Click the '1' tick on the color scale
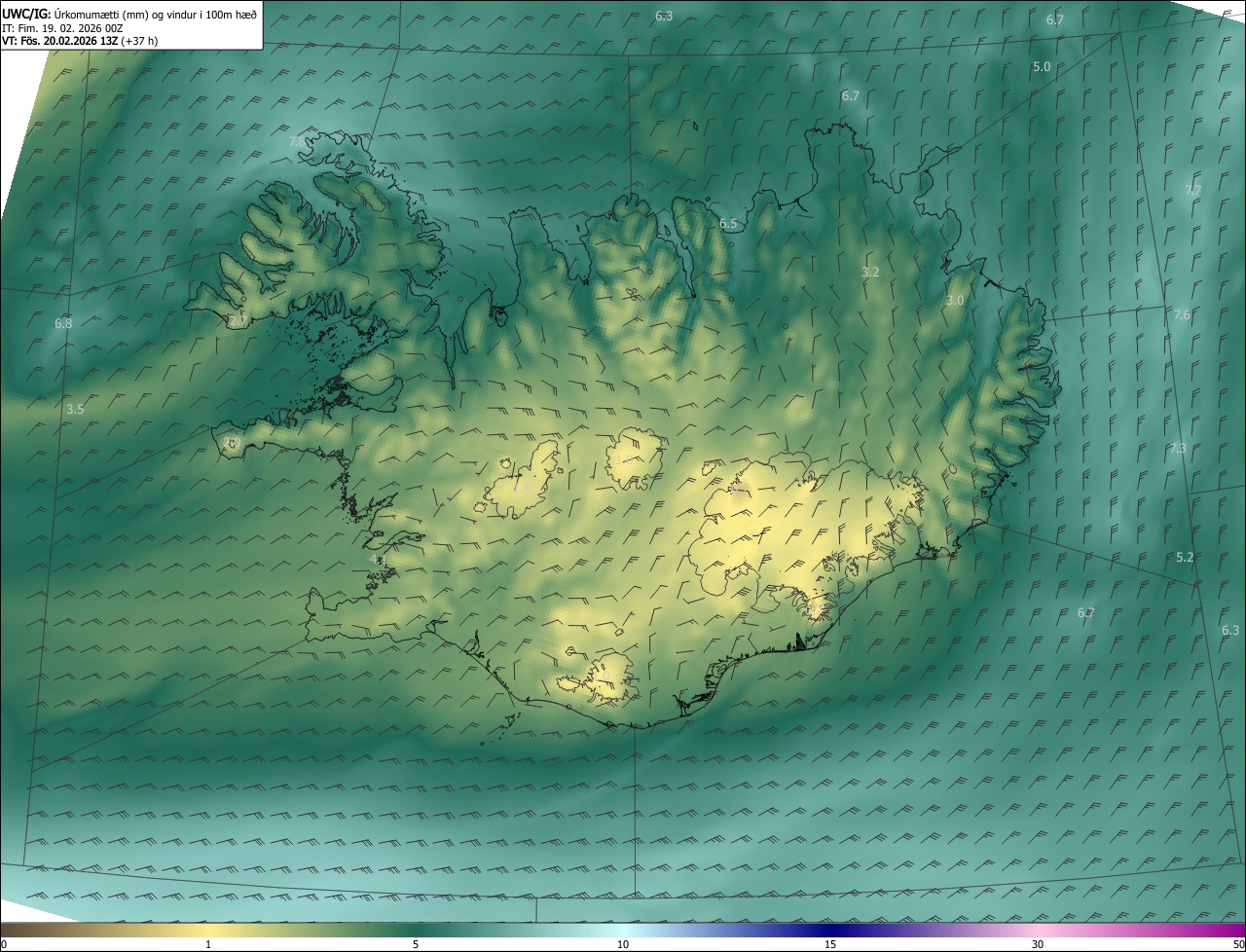1246x952 pixels. pyautogui.click(x=208, y=944)
